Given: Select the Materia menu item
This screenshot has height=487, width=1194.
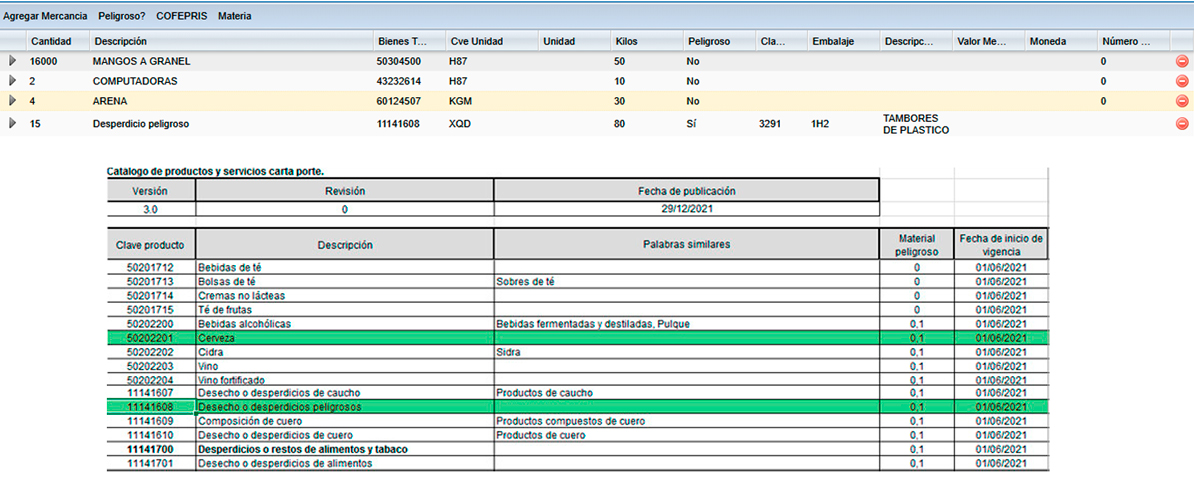Looking at the screenshot, I should tap(235, 16).
